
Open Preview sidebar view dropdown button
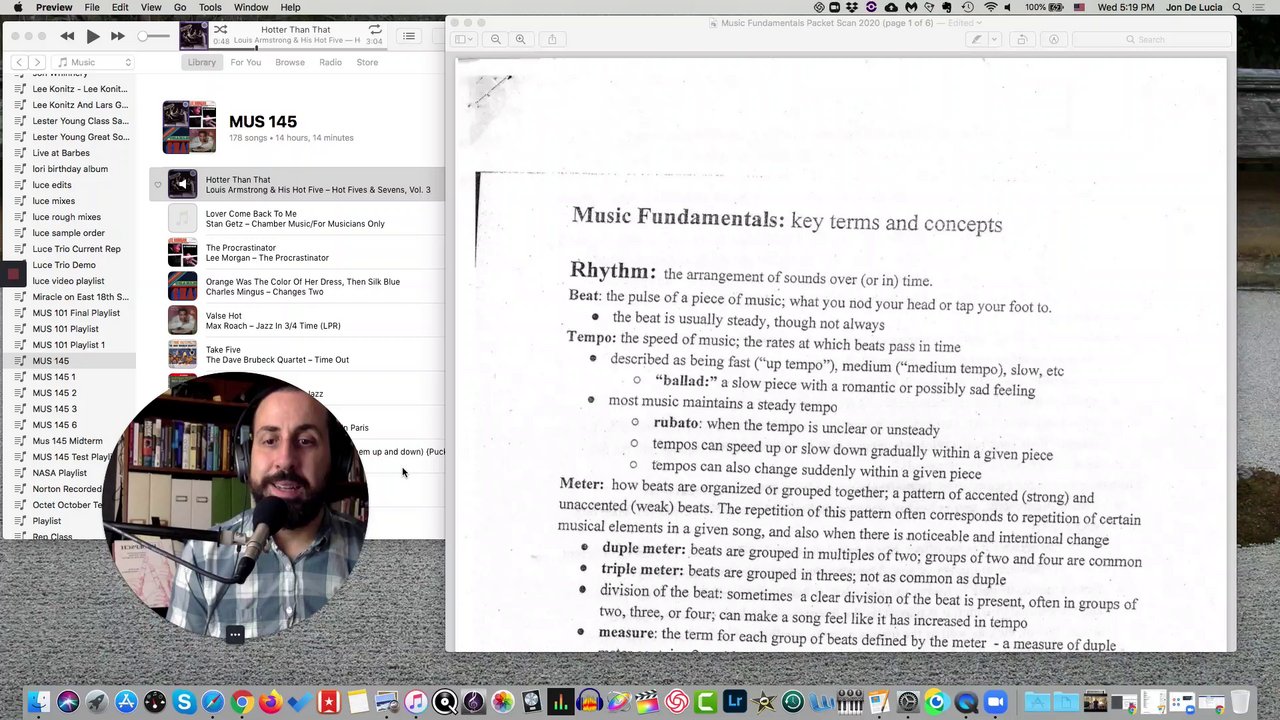click(463, 39)
